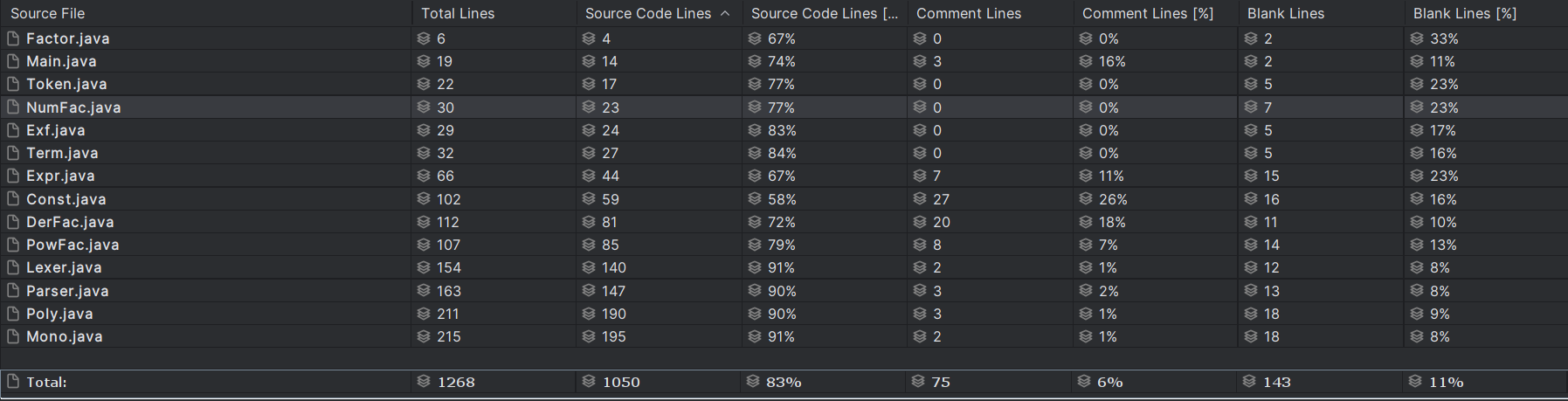
Task: Click the Comment Lines [%] column header
Action: [1148, 13]
